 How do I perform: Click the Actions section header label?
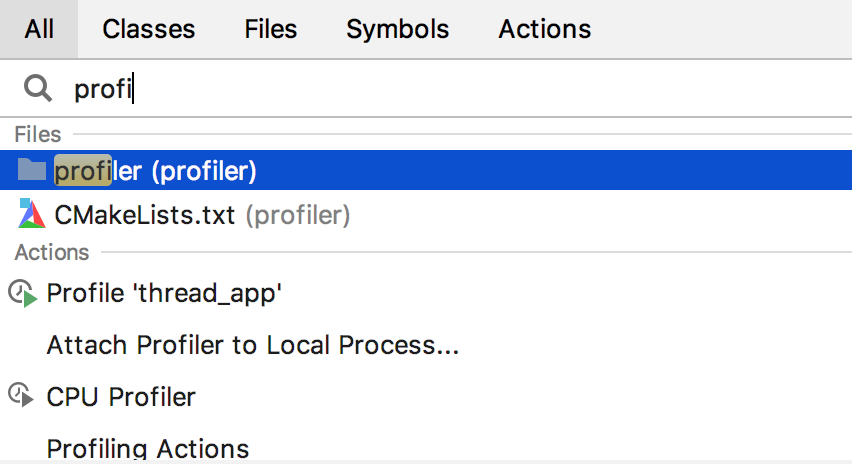[52, 252]
